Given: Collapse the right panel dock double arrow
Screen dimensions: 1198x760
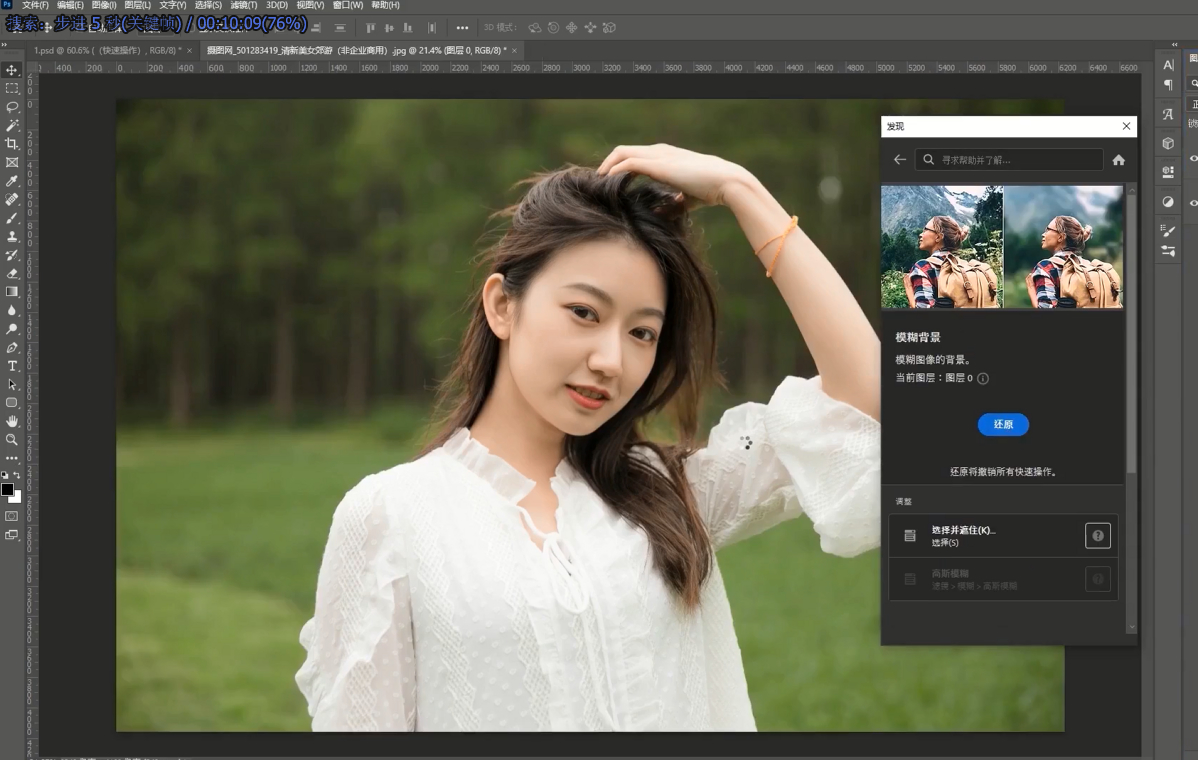Looking at the screenshot, I should tap(1175, 45).
